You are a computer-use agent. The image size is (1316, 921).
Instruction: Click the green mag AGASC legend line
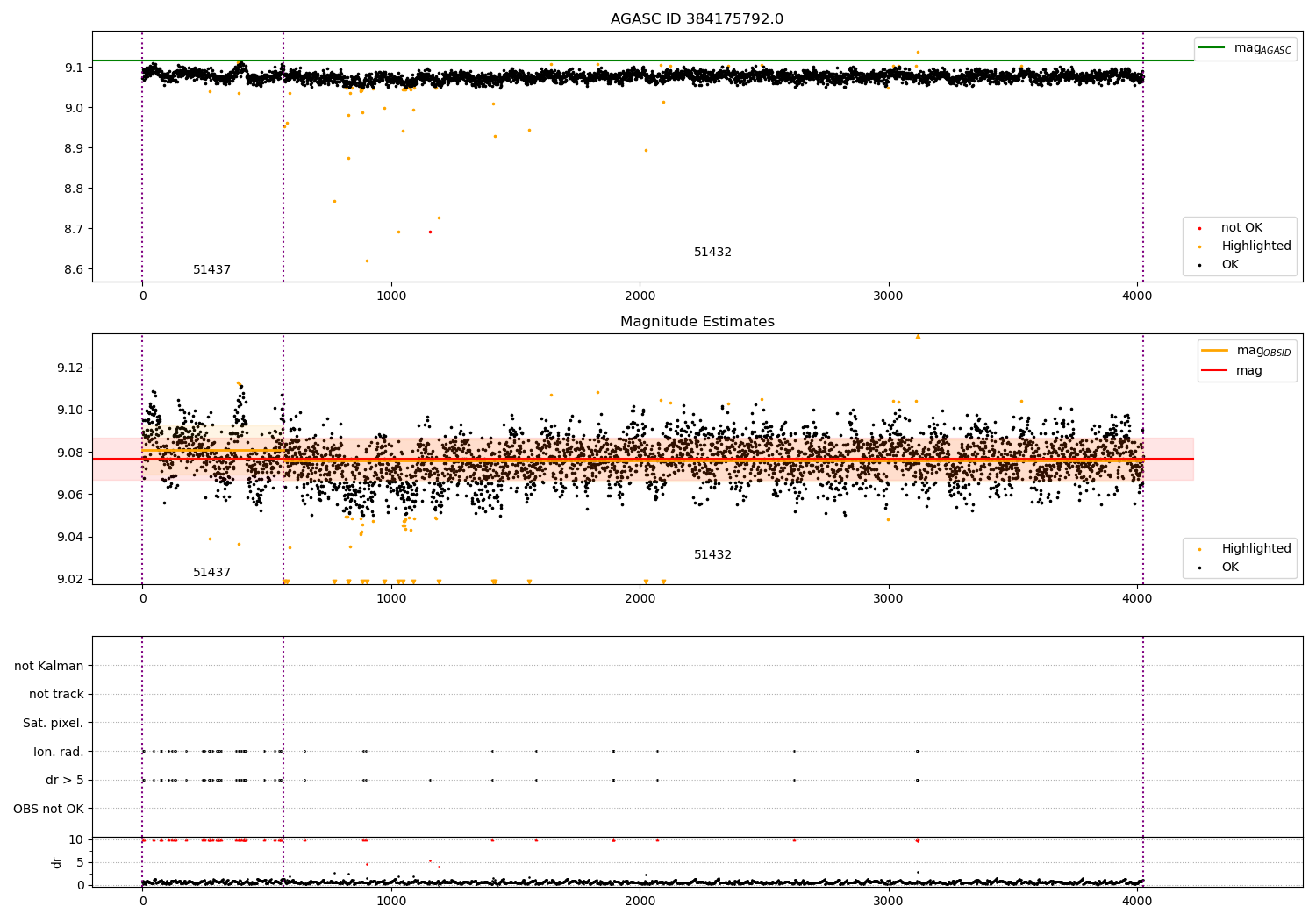[x=1212, y=47]
